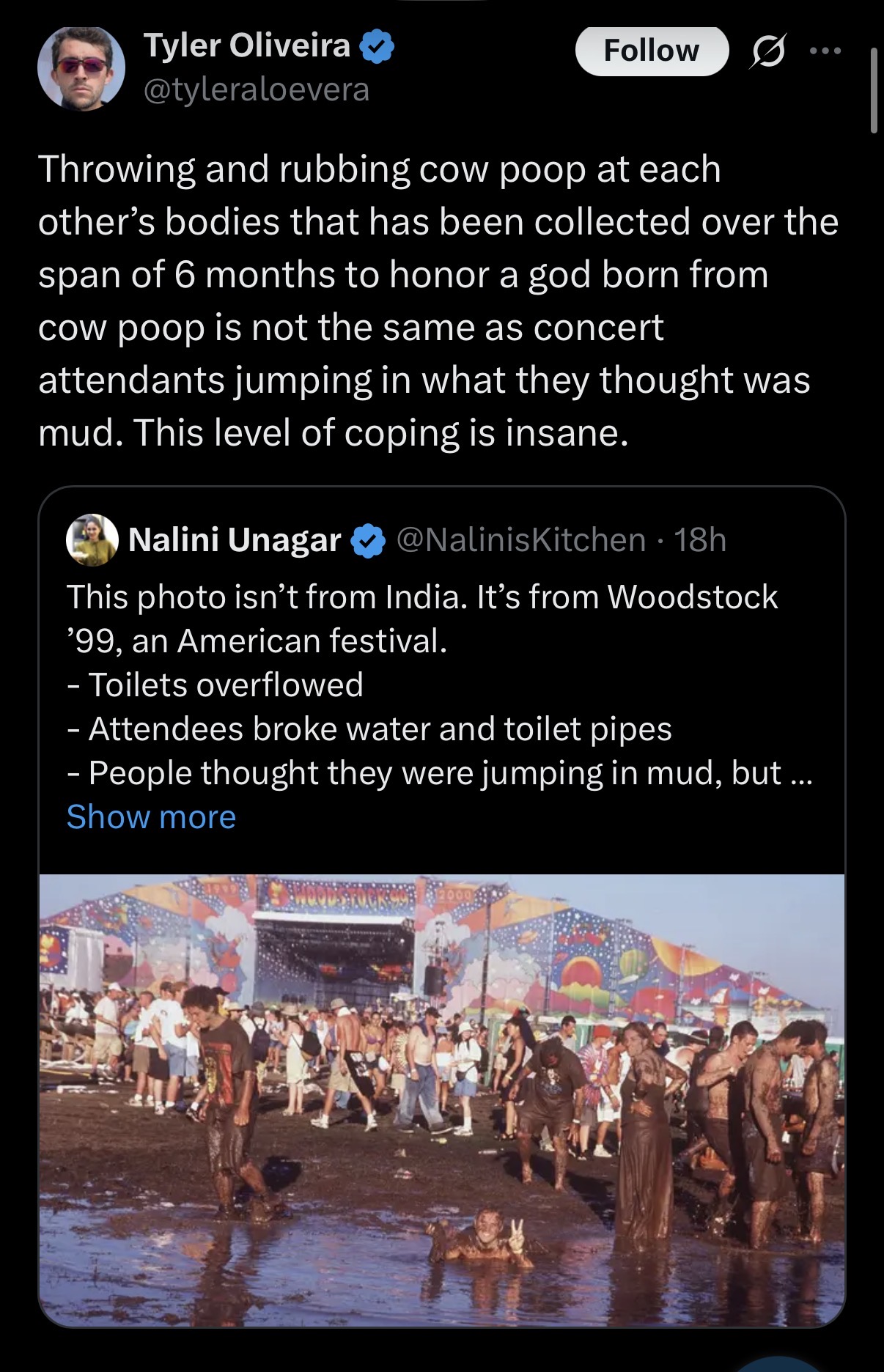Open Nalini Unagar's small avatar

[92, 540]
